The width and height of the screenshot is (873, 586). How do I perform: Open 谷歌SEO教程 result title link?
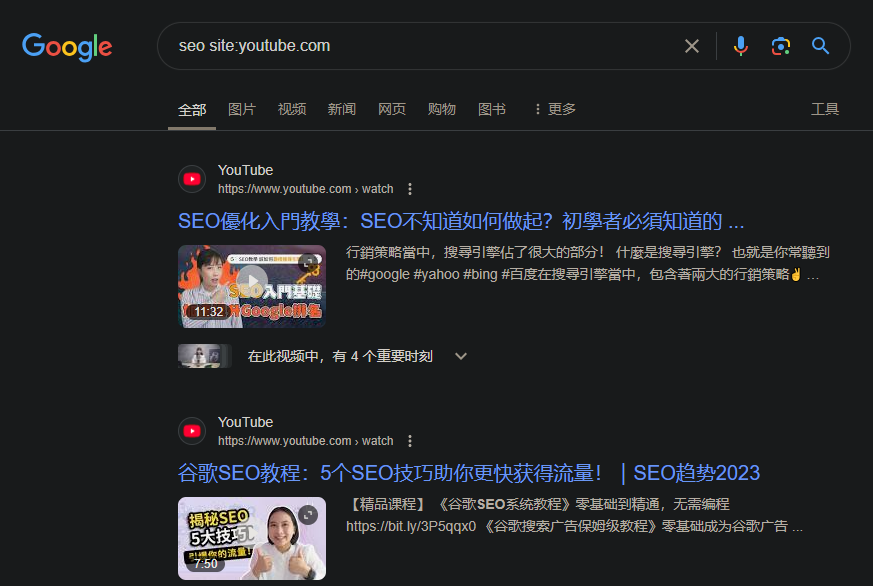[x=469, y=474]
